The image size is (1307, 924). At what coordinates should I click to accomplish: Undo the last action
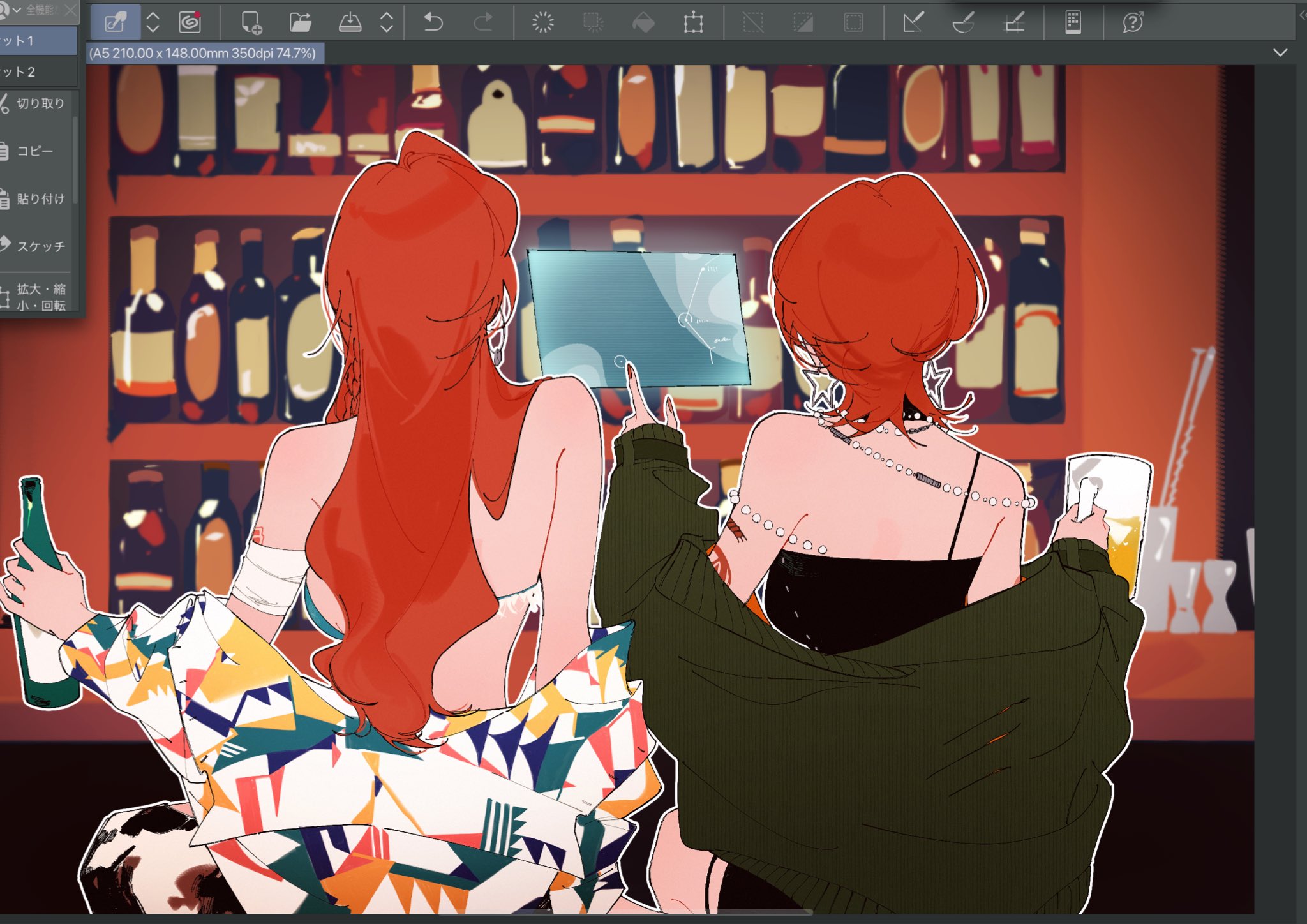[x=433, y=23]
